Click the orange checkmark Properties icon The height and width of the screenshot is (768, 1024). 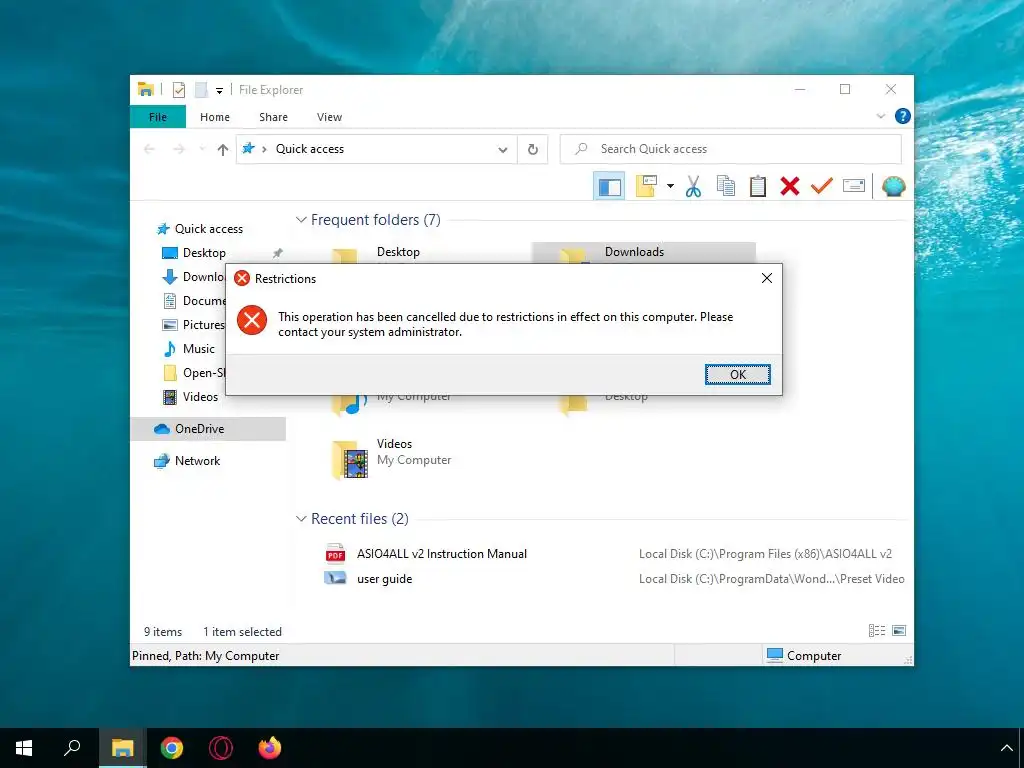[822, 186]
